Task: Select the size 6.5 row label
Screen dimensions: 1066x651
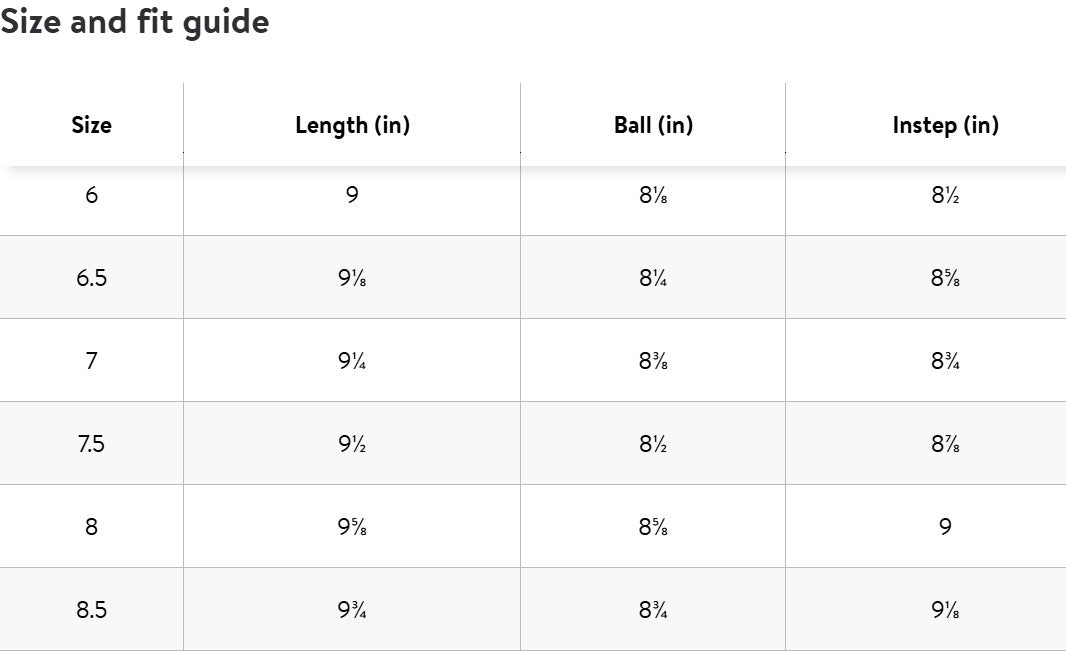Action: pyautogui.click(x=91, y=278)
